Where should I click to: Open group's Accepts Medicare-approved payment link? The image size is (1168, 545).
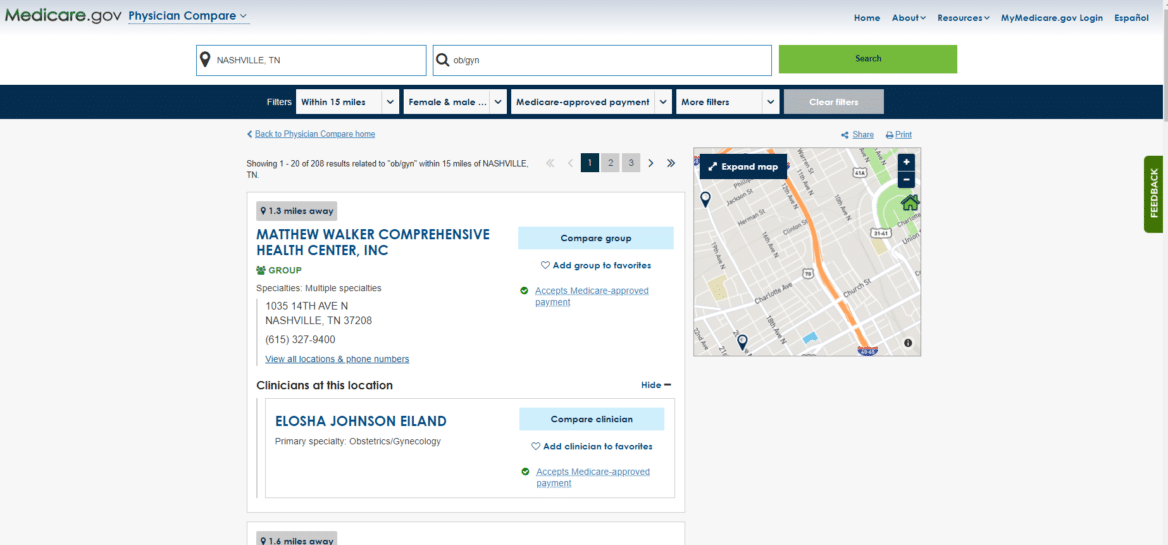[591, 296]
